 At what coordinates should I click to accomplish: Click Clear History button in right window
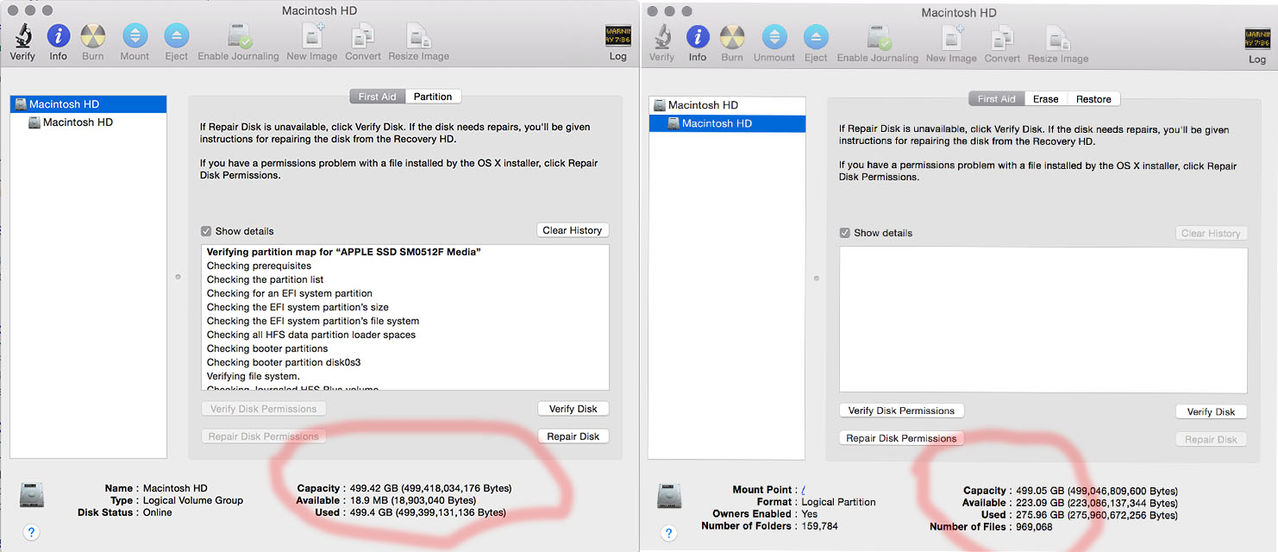pos(1211,233)
